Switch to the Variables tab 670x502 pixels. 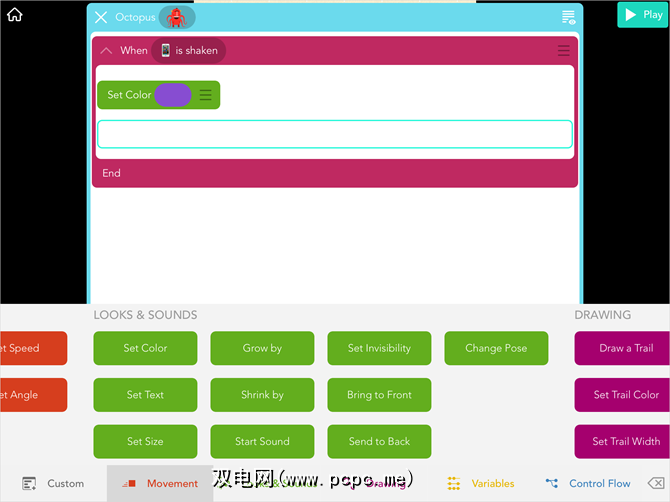pos(481,484)
